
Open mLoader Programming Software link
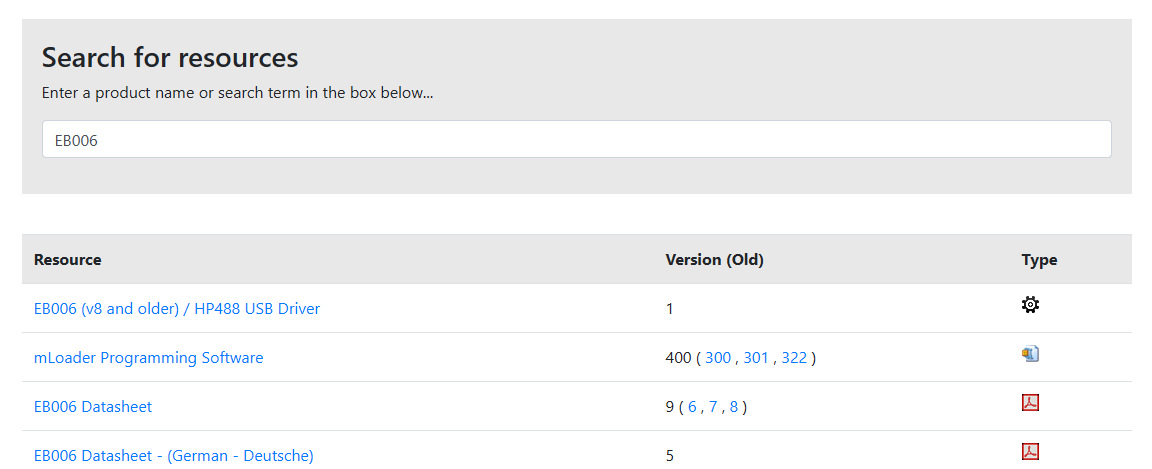tap(148, 358)
